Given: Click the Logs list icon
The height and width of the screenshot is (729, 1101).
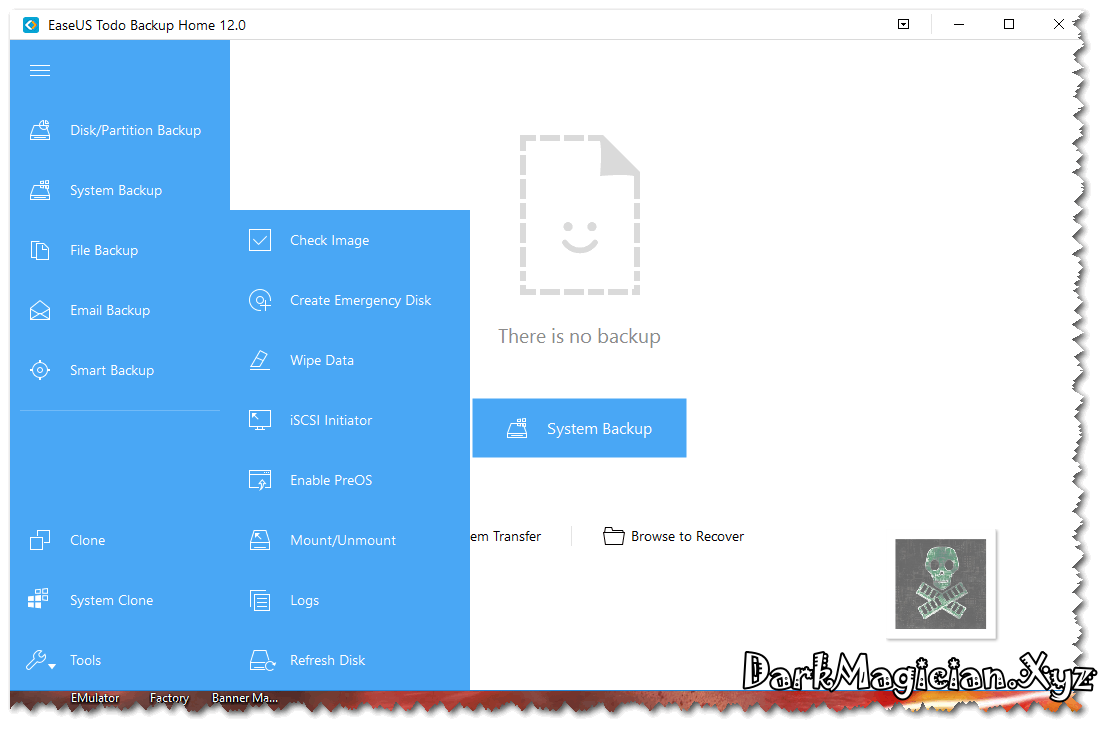Looking at the screenshot, I should (260, 600).
